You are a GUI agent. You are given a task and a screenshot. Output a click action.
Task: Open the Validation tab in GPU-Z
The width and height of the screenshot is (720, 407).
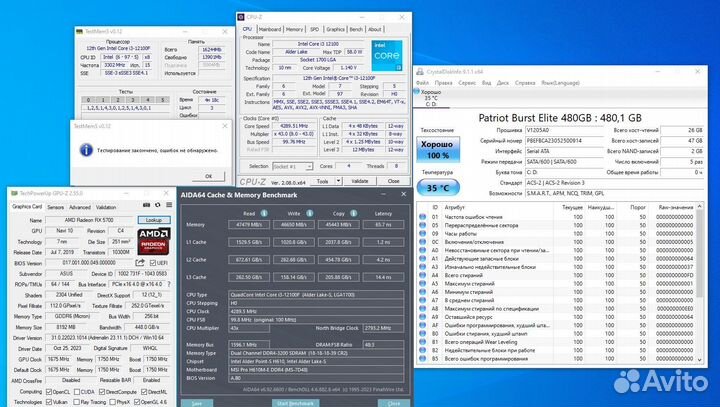[x=106, y=207]
